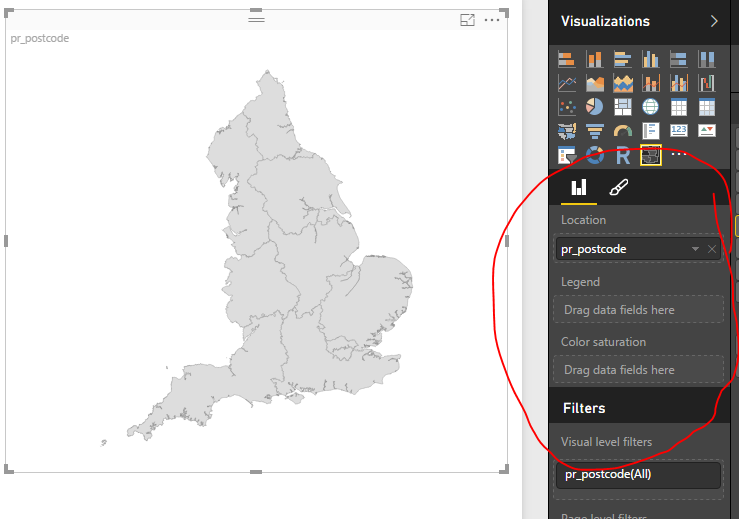This screenshot has height=519, width=739.
Task: Select Line and clustered column chart visual
Action: [679, 83]
